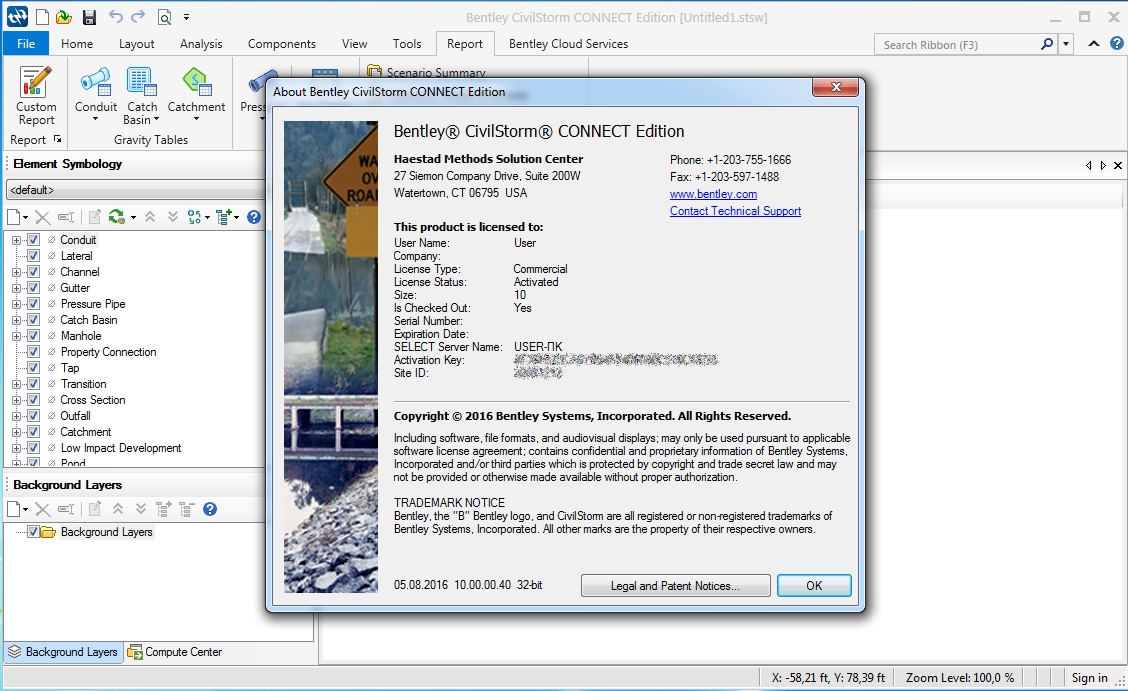Uncheck the Background Layers folder checkbox

pos(33,532)
